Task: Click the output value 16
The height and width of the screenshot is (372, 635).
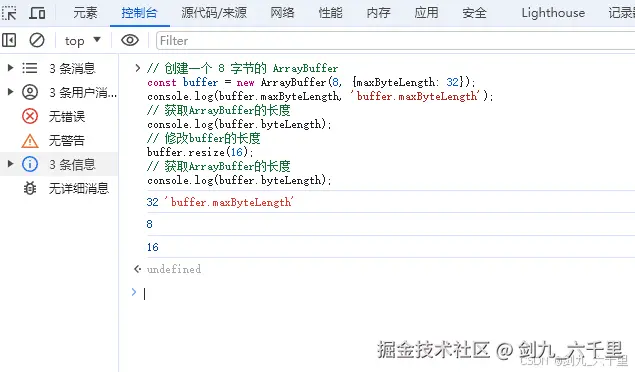Action: click(153, 247)
